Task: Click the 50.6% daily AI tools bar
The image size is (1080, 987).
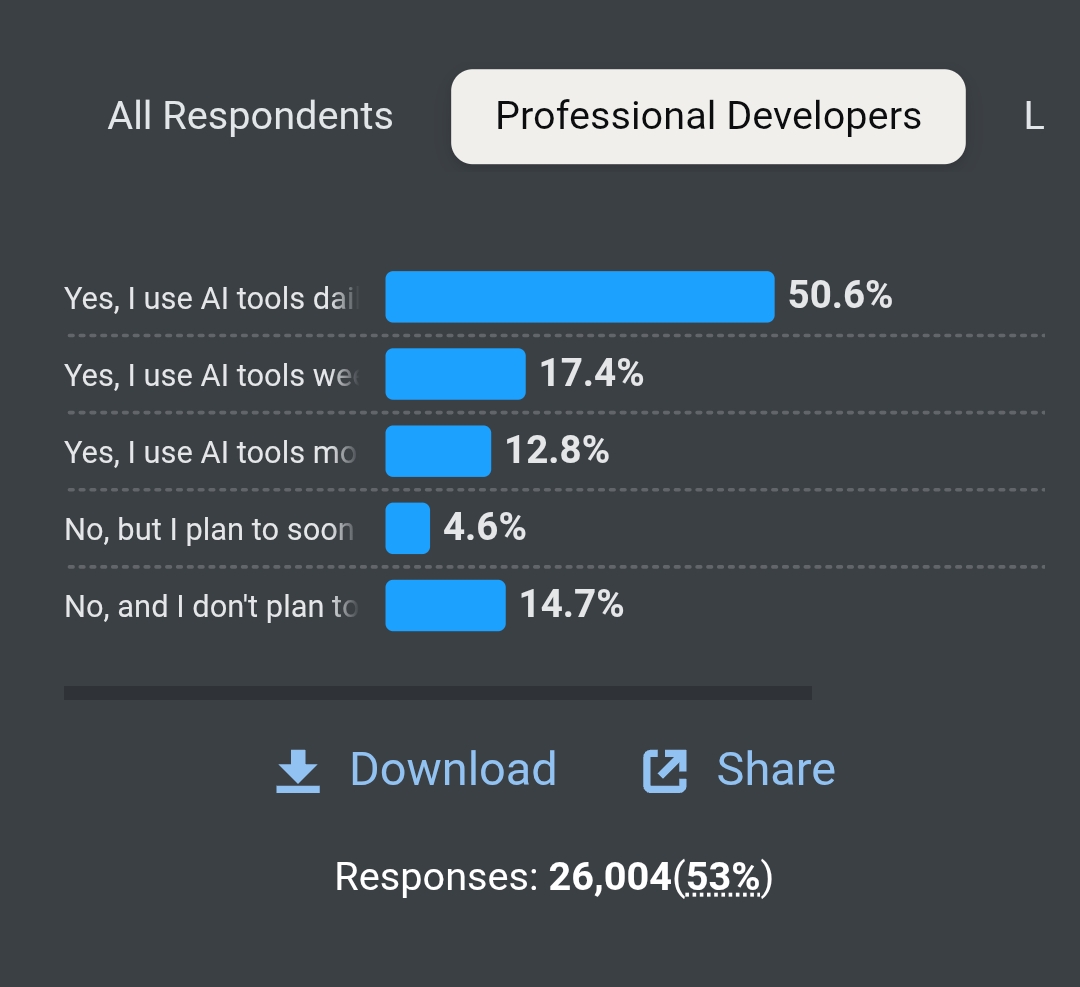Action: pos(580,297)
